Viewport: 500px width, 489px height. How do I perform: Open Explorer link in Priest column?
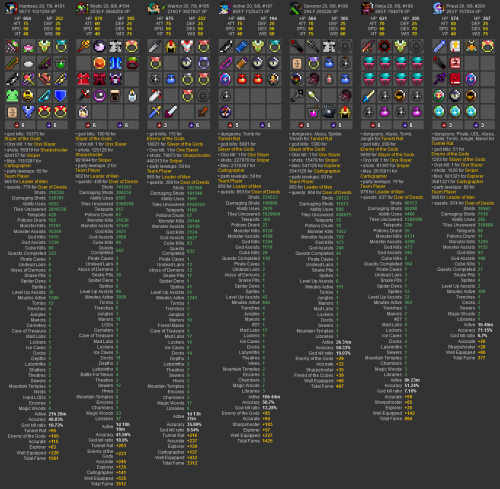[x=475, y=176]
